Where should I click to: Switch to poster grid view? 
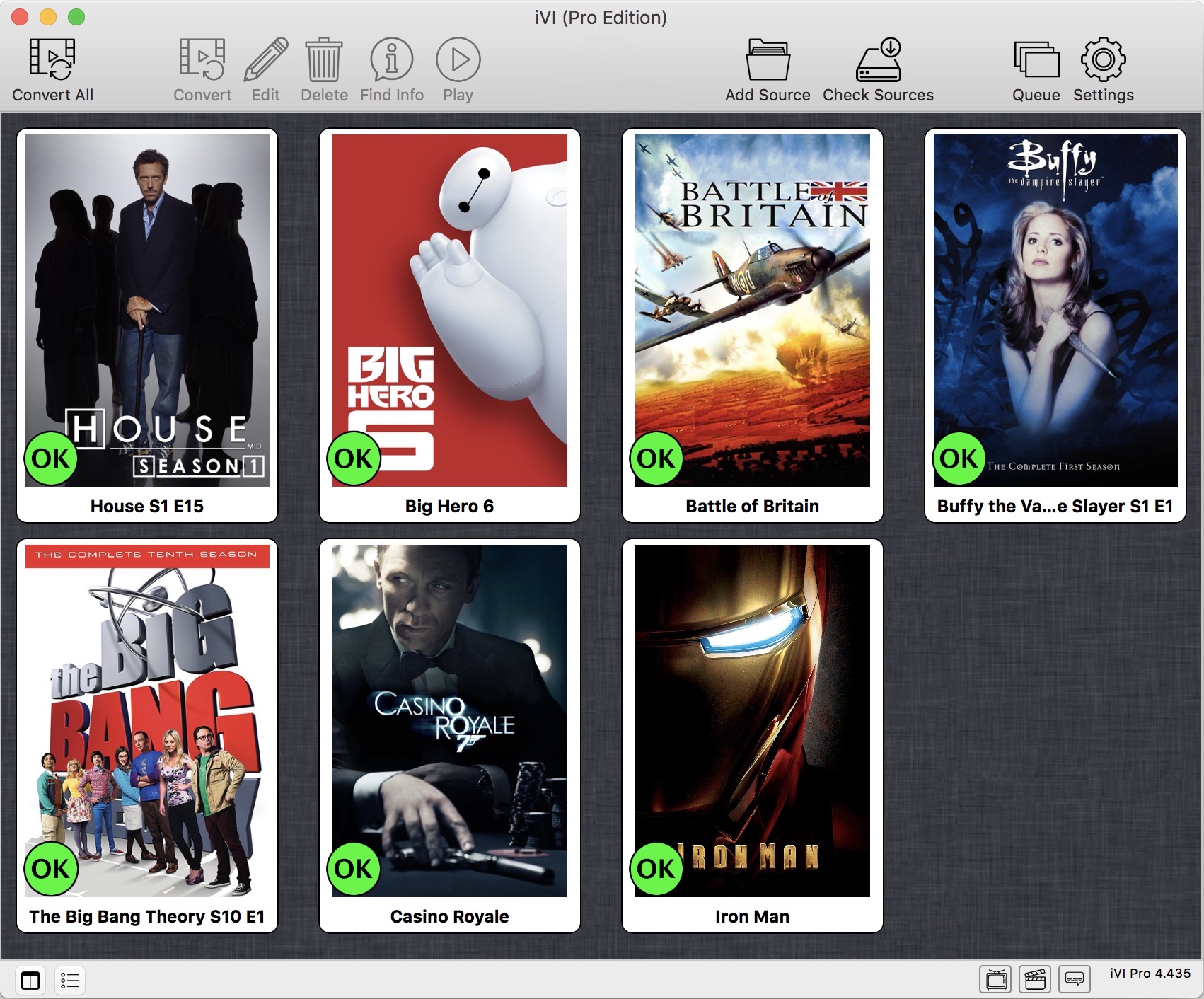click(30, 980)
